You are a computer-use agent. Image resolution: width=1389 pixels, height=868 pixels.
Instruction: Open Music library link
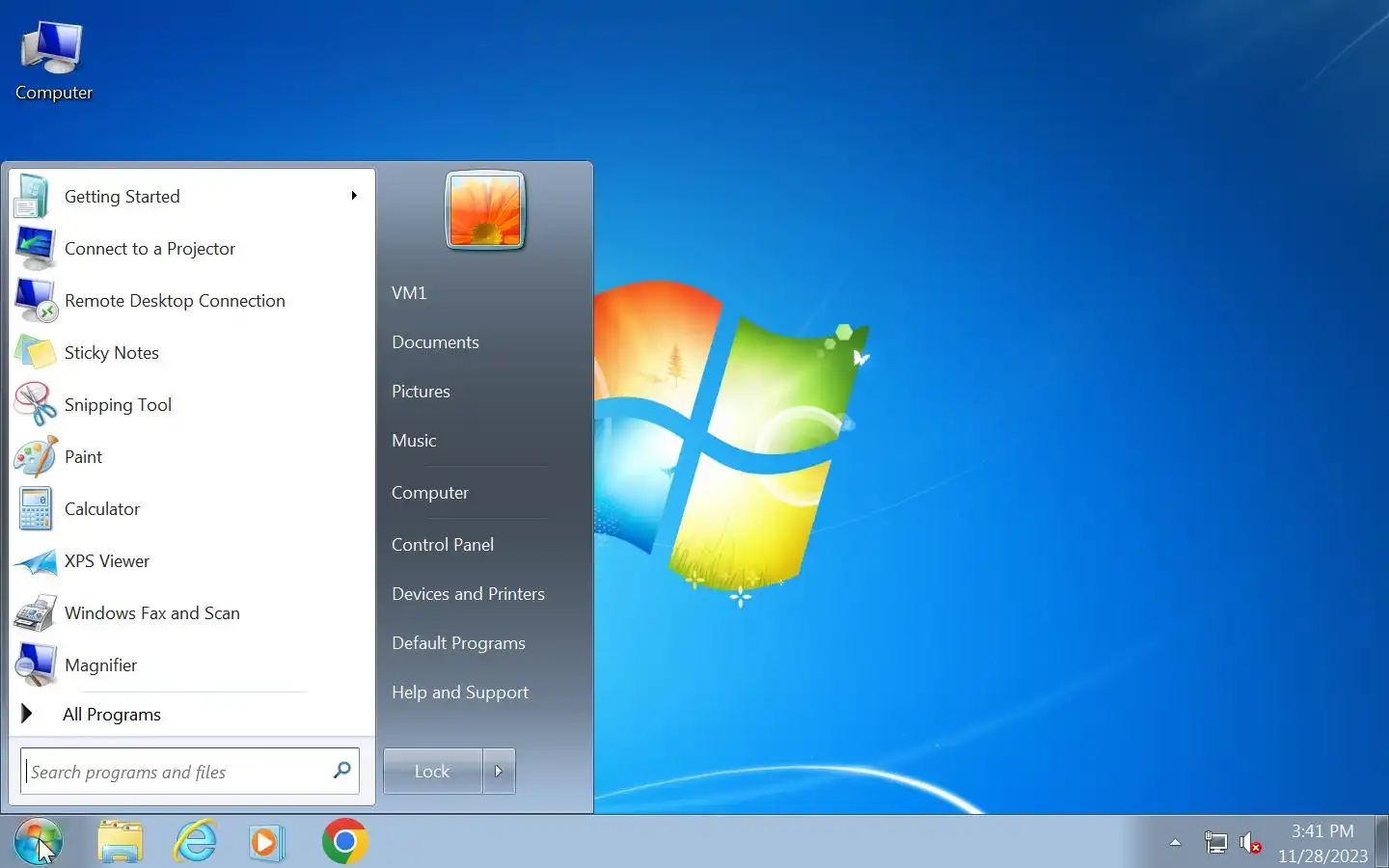(x=414, y=441)
